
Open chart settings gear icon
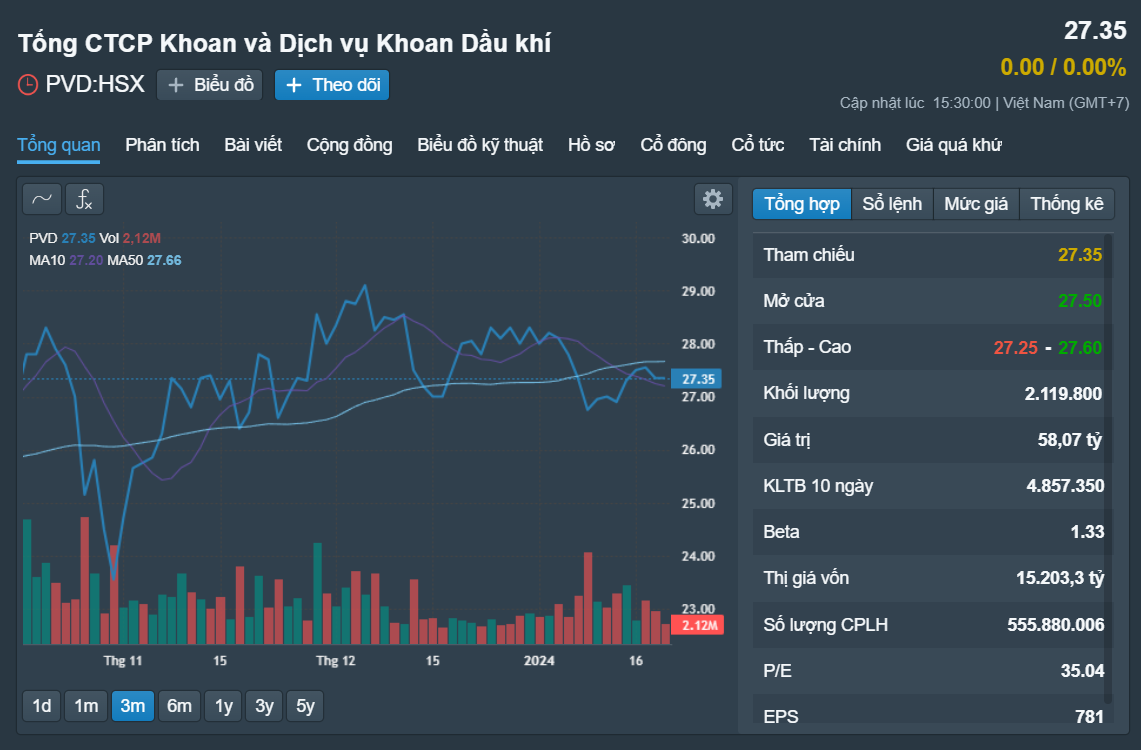tap(713, 199)
